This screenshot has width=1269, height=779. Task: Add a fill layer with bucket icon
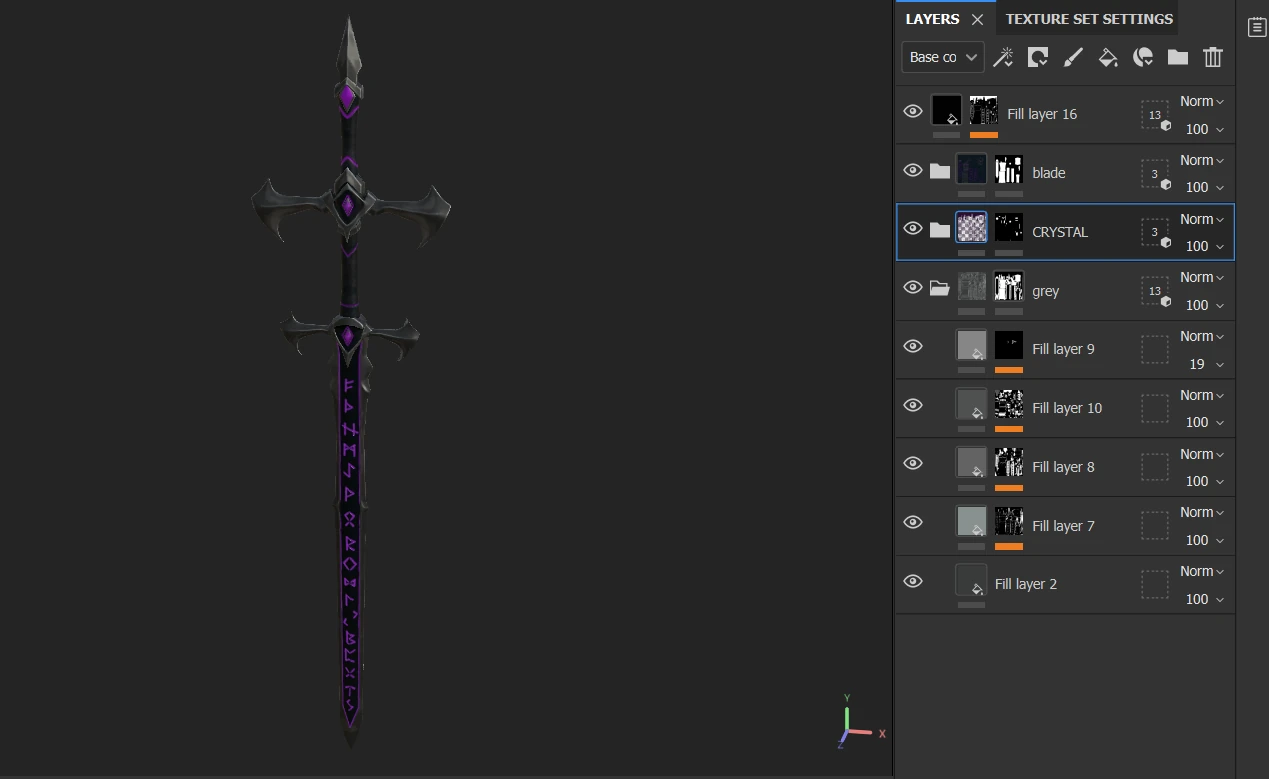(1108, 57)
